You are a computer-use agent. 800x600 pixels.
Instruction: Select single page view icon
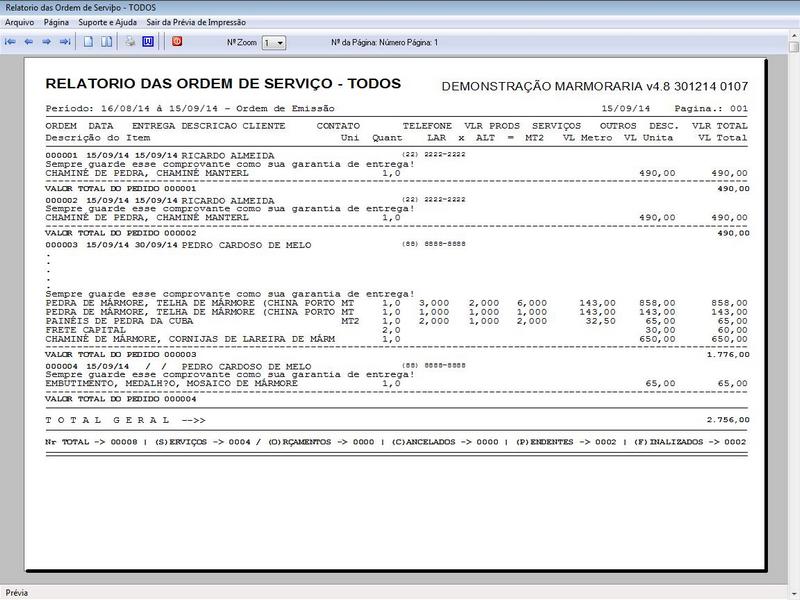(88, 42)
